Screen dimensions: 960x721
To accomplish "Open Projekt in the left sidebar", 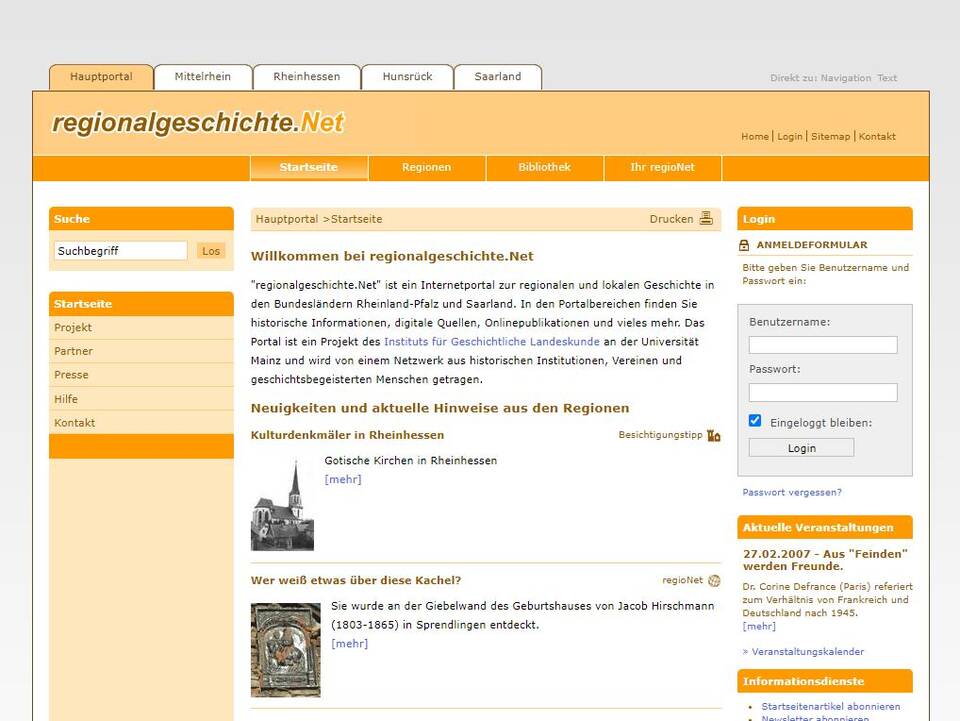I will point(141,327).
